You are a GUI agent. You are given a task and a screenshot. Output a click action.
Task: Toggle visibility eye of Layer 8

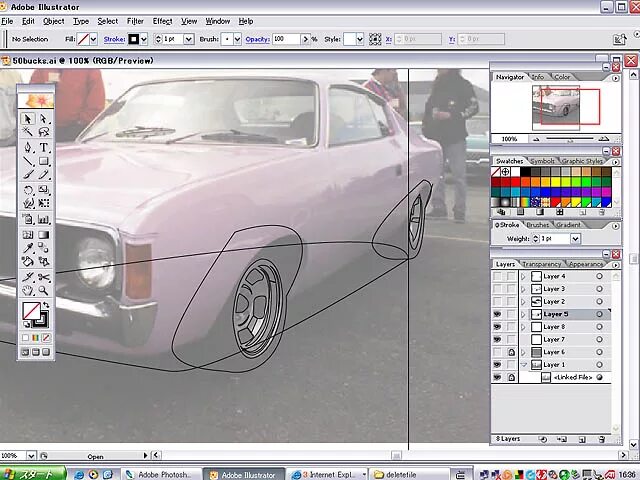(497, 327)
